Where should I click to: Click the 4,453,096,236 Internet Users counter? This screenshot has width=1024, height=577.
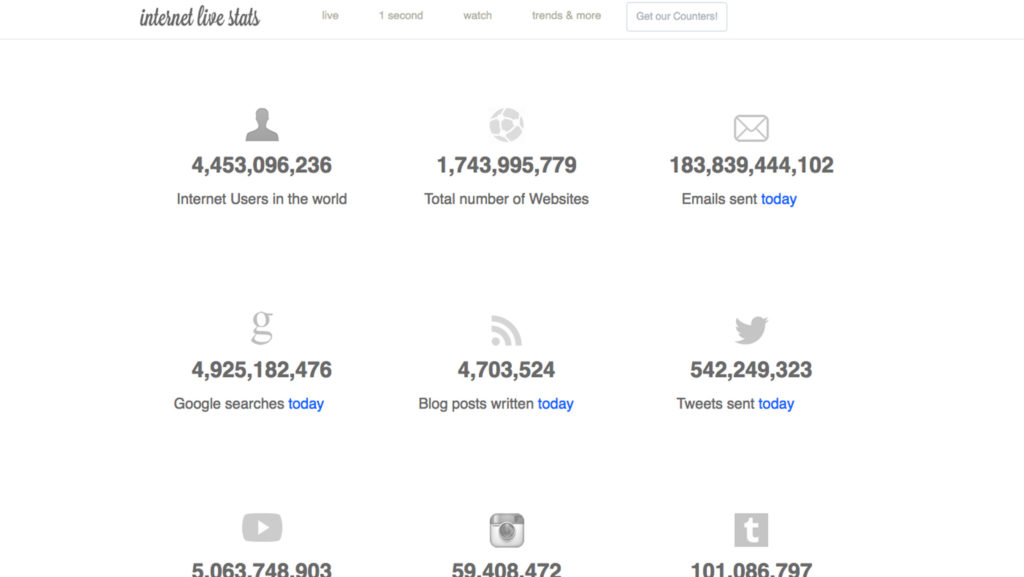[262, 165]
